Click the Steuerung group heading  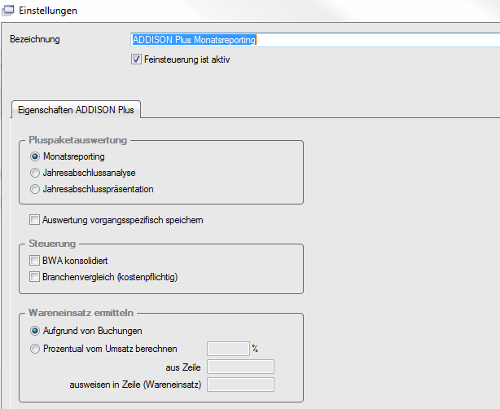click(52, 244)
